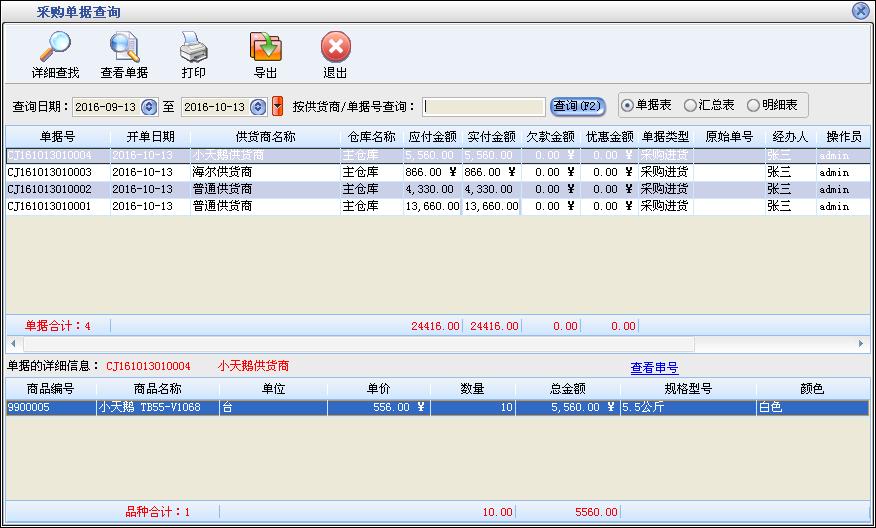Sort by 应付金额 column header
Image resolution: width=876 pixels, height=528 pixels.
pyautogui.click(x=432, y=137)
